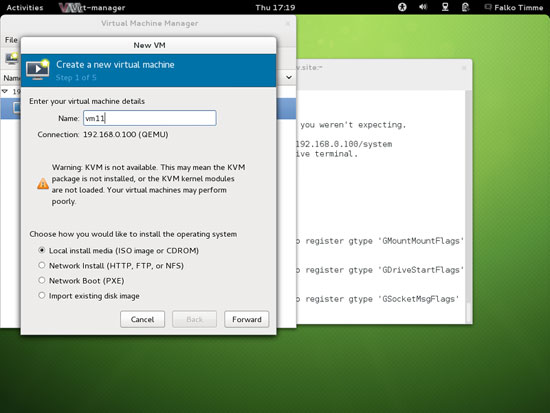The image size is (550, 413).
Task: Click the chat status icon beside Falko Timme
Action: tap(488, 7)
